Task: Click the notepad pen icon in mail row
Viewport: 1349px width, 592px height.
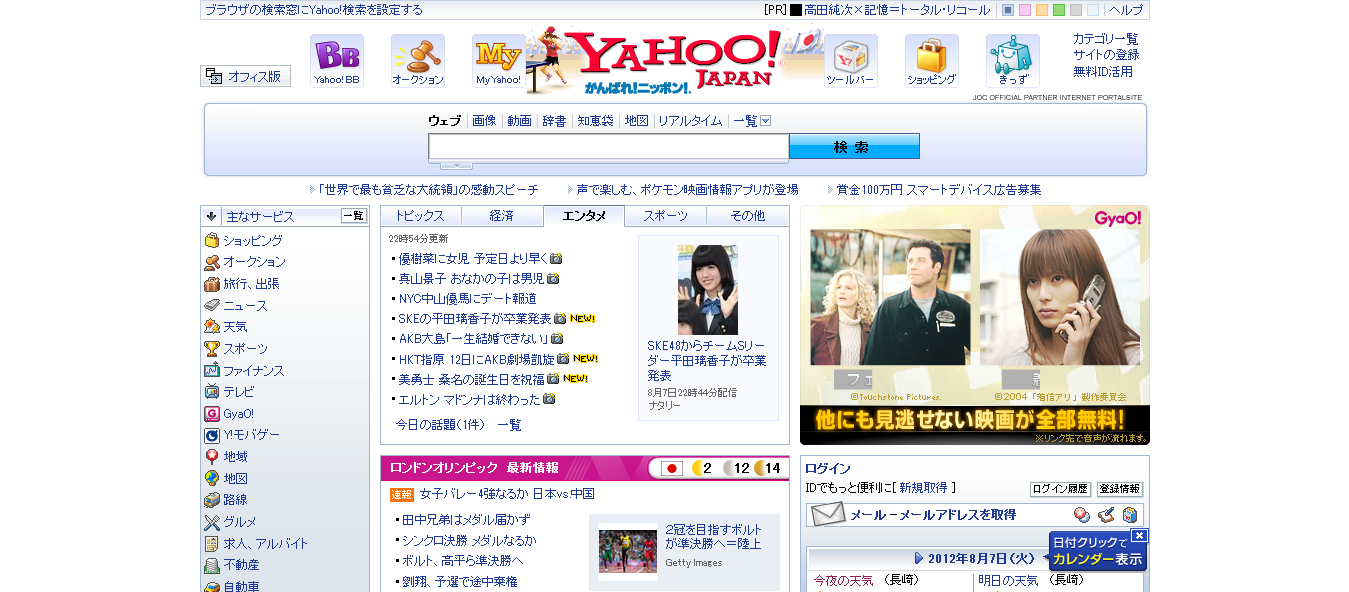Action: pos(1106,515)
